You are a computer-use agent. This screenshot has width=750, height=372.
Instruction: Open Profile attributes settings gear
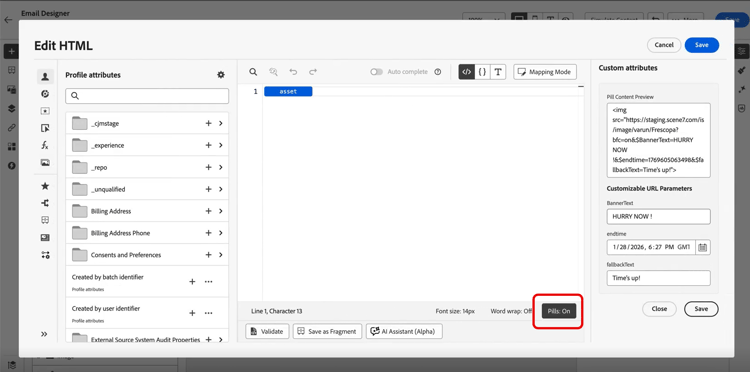[221, 75]
